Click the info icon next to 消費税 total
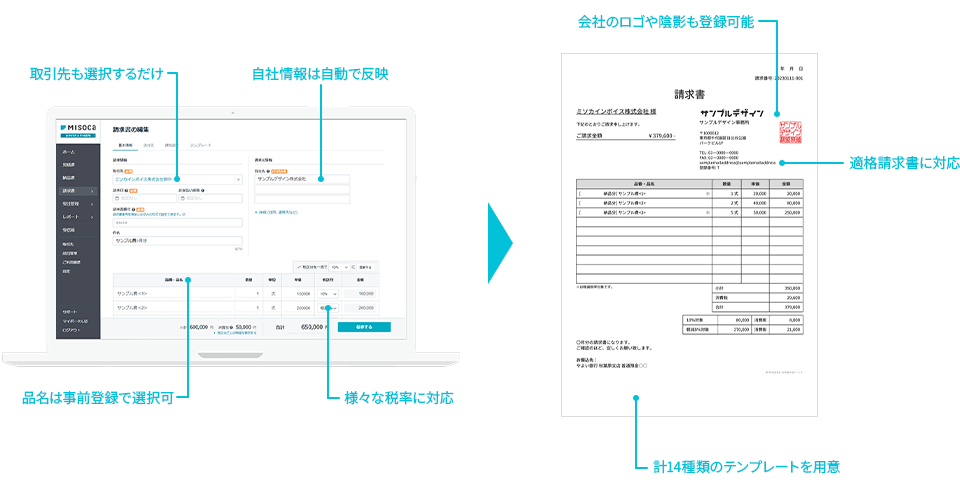 tap(231, 327)
